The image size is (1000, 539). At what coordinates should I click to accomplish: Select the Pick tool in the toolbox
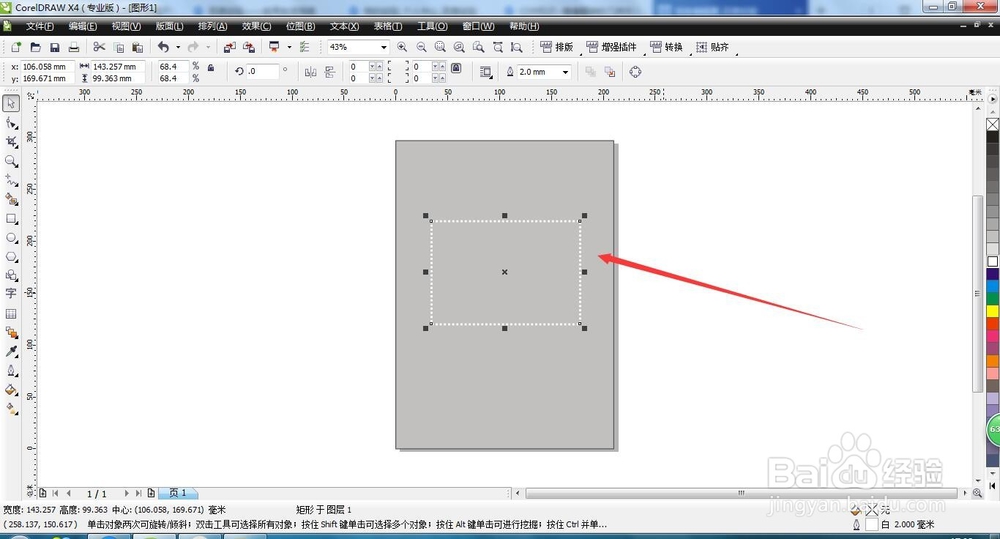point(11,103)
